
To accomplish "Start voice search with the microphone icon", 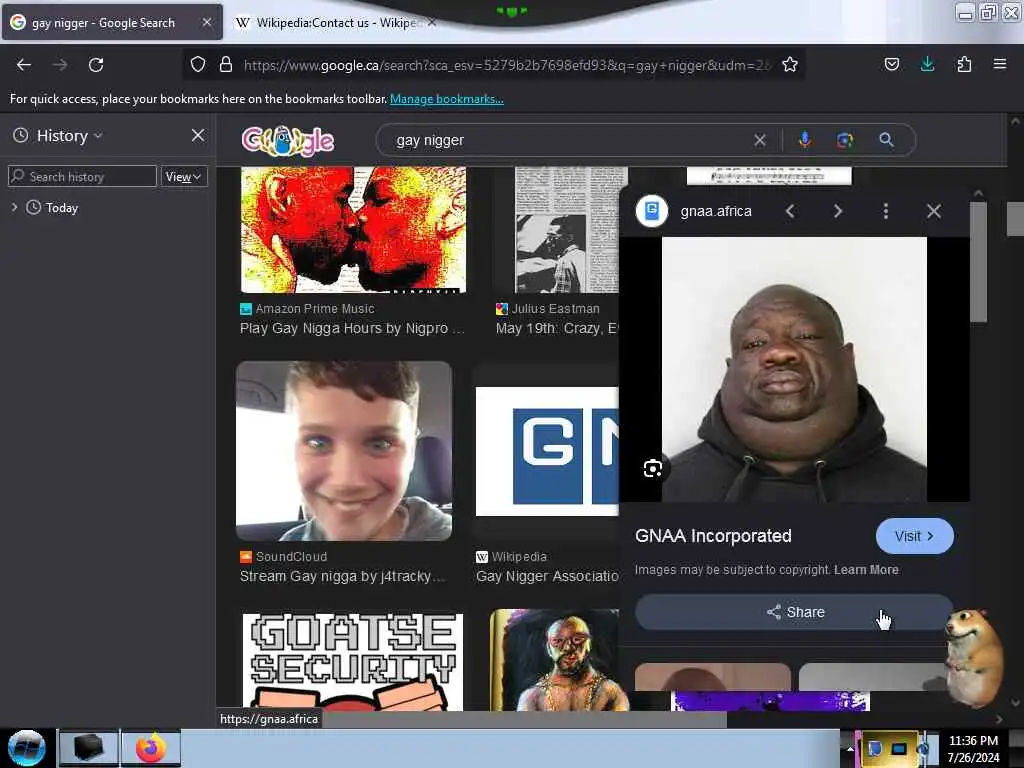I will (805, 140).
